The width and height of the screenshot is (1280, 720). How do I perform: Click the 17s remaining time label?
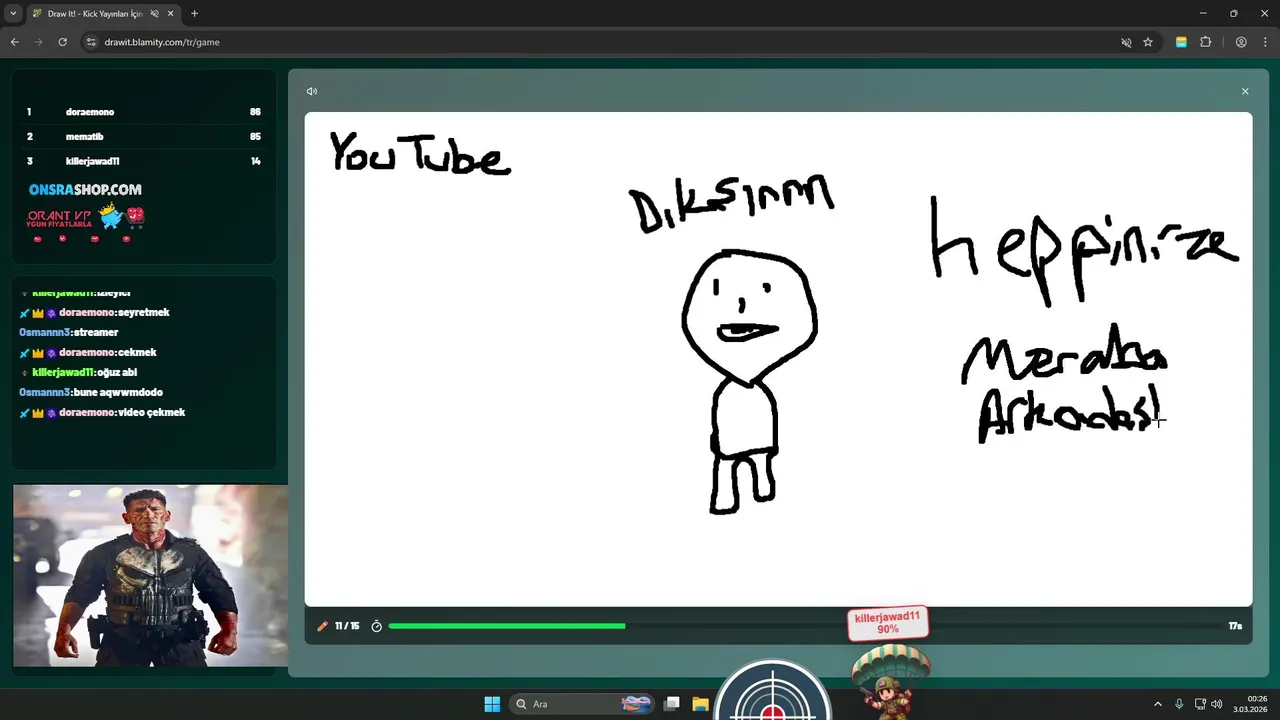pyautogui.click(x=1235, y=626)
